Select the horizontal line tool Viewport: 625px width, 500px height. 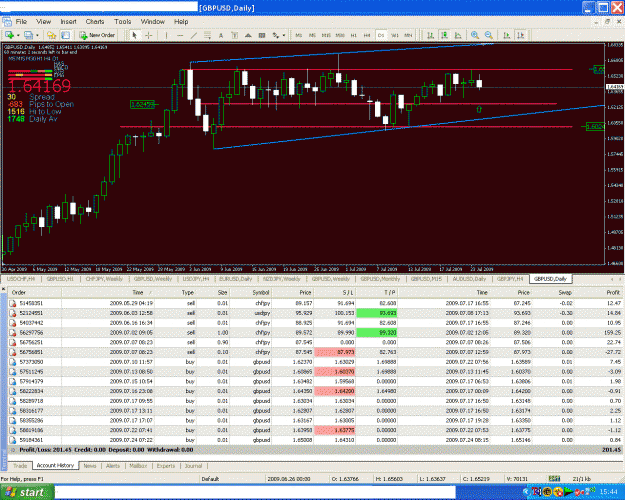point(180,35)
